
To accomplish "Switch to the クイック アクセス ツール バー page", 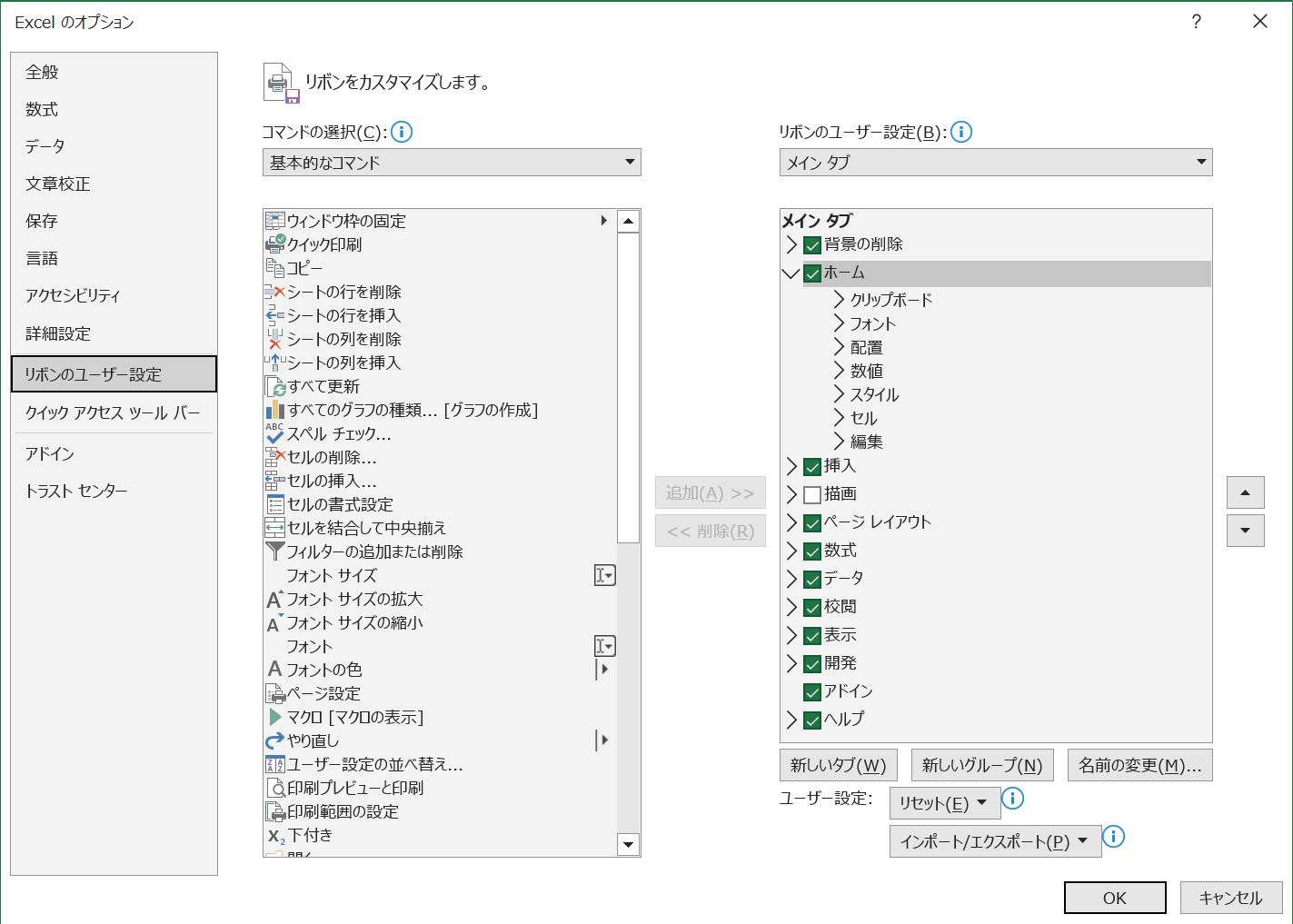I will pos(114,412).
